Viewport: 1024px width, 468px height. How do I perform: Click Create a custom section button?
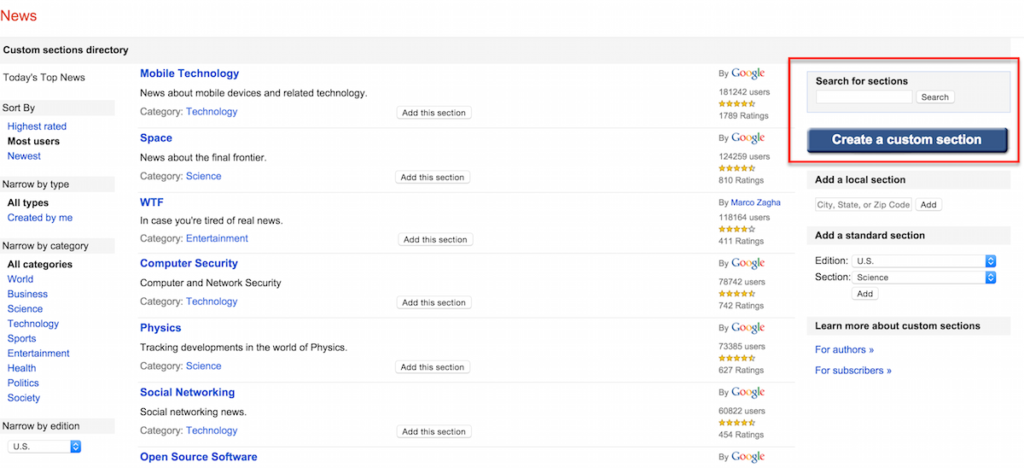click(x=906, y=140)
